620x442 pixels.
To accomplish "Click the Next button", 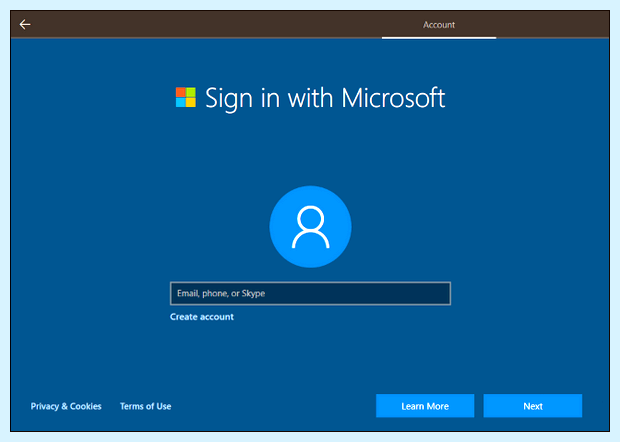I will [533, 406].
